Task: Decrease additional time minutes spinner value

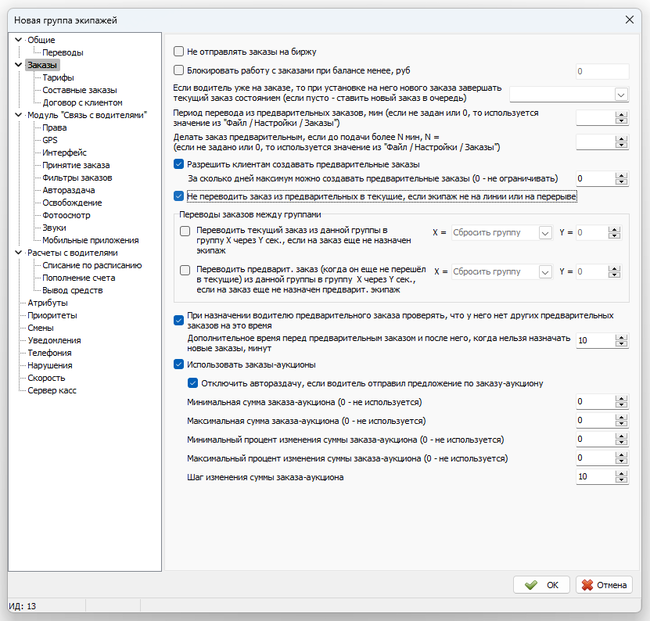Action: 622,345
